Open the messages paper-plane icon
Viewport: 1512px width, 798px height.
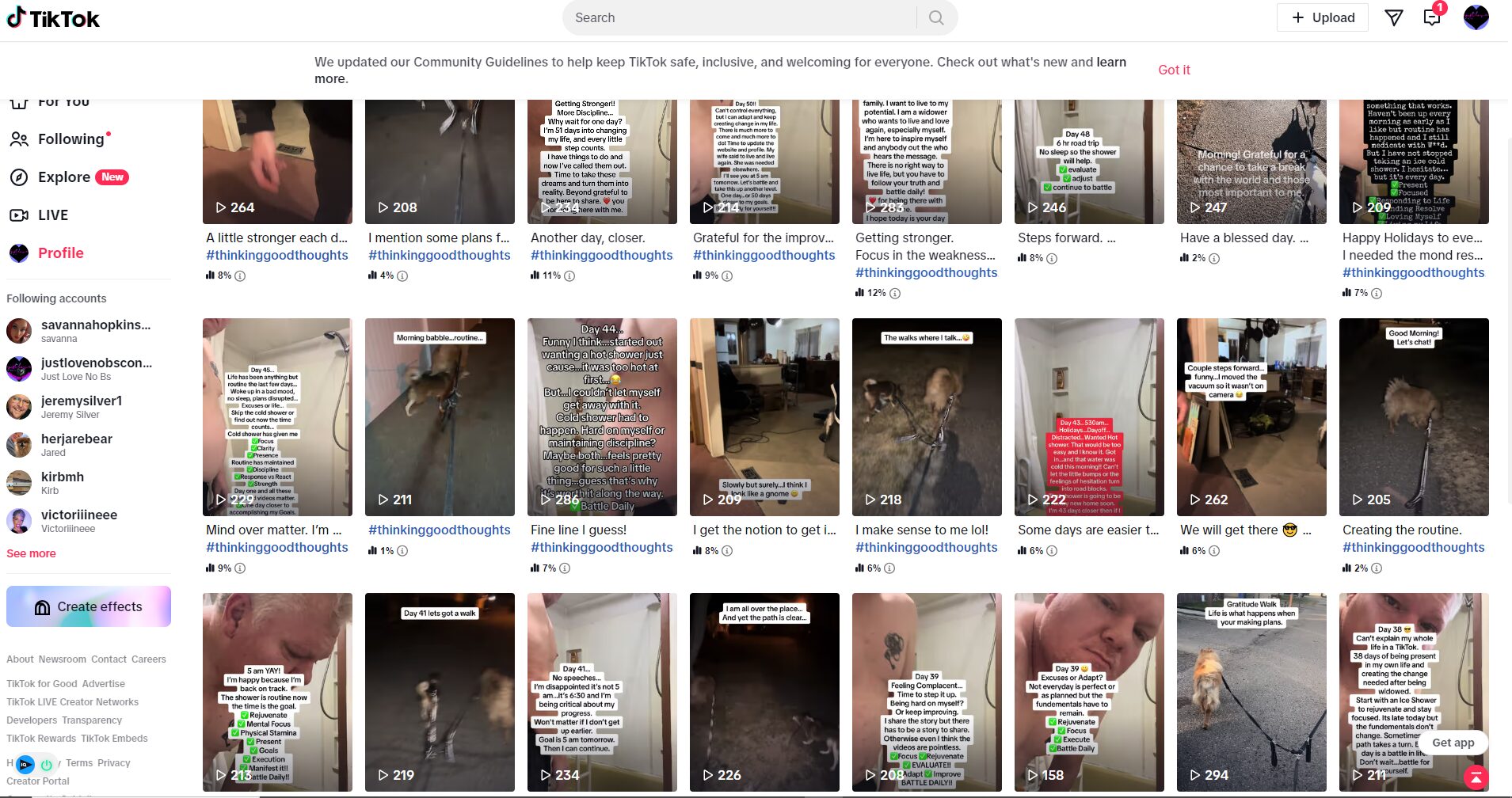(x=1394, y=17)
